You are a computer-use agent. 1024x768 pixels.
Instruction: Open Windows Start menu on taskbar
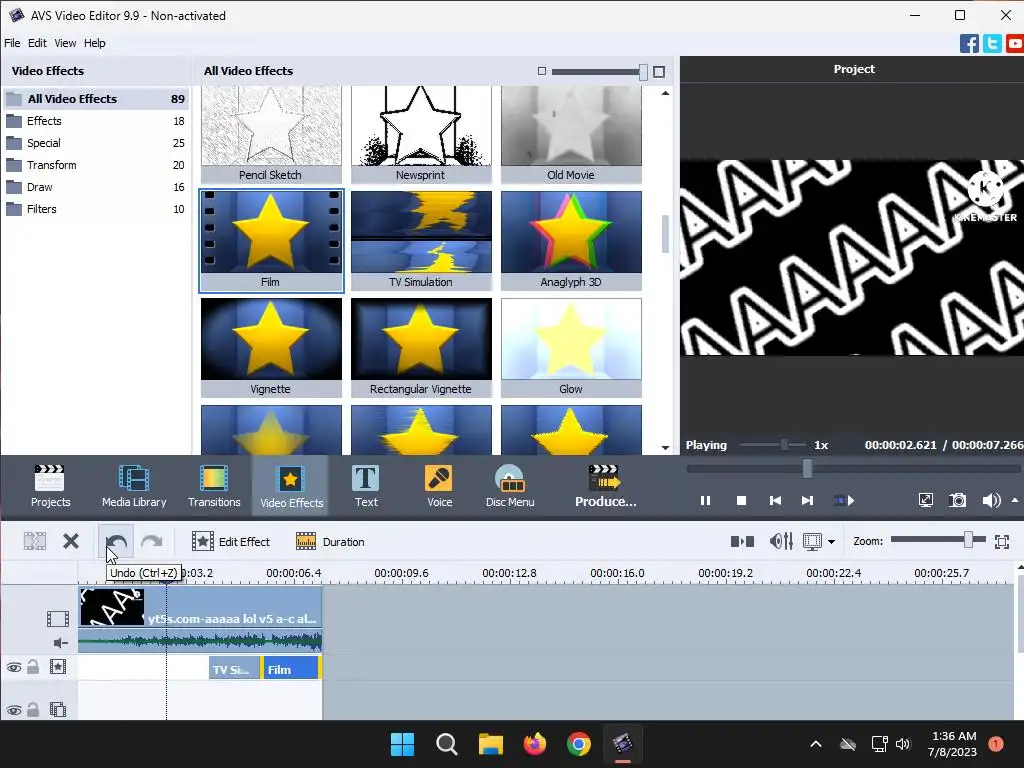point(402,744)
